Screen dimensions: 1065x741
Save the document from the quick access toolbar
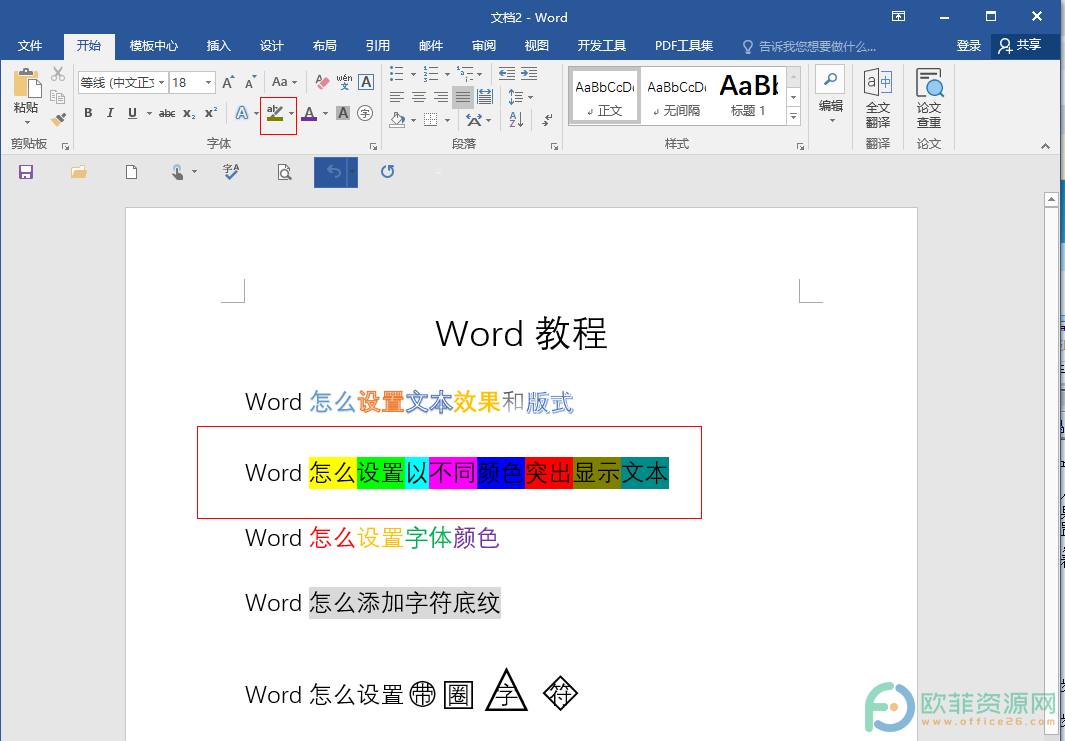(26, 172)
